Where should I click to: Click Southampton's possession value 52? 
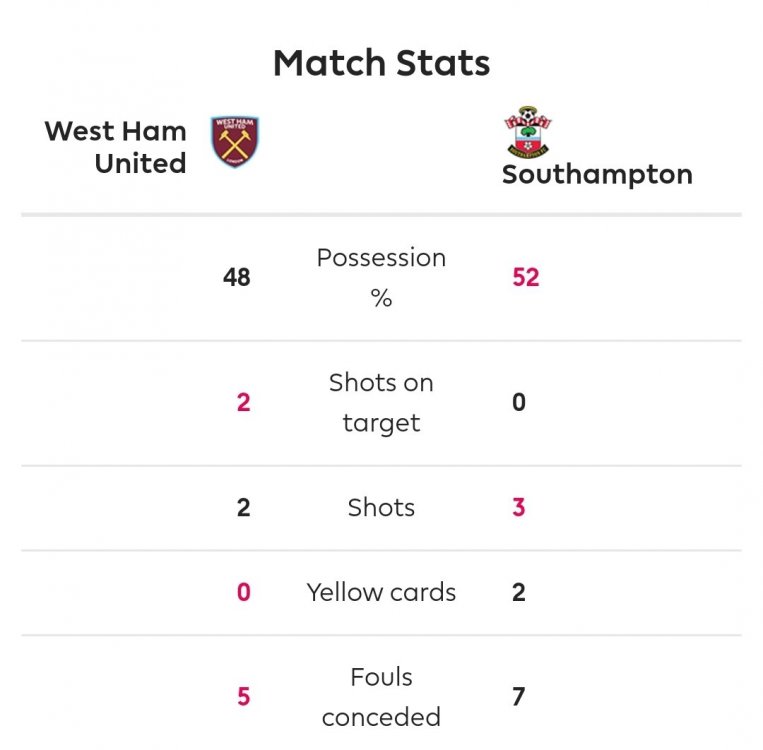click(525, 278)
